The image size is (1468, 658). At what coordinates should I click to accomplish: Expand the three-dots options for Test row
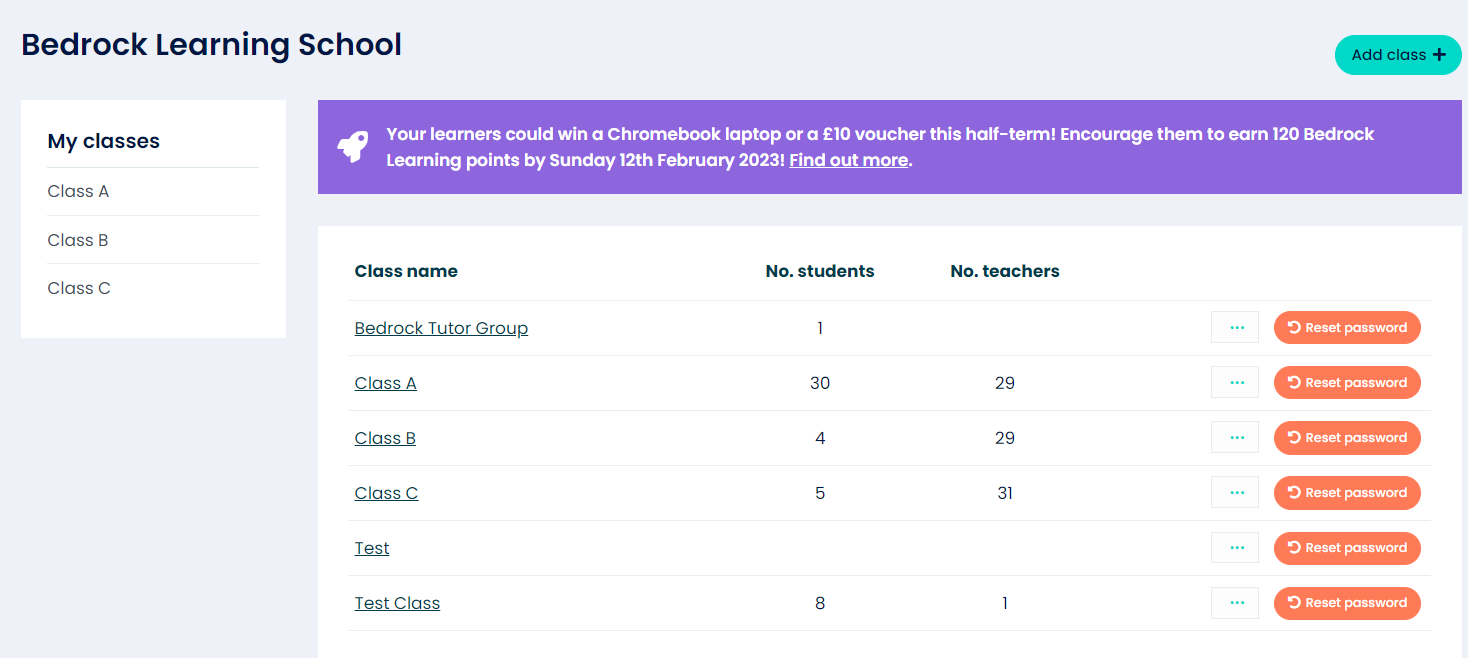(x=1235, y=547)
